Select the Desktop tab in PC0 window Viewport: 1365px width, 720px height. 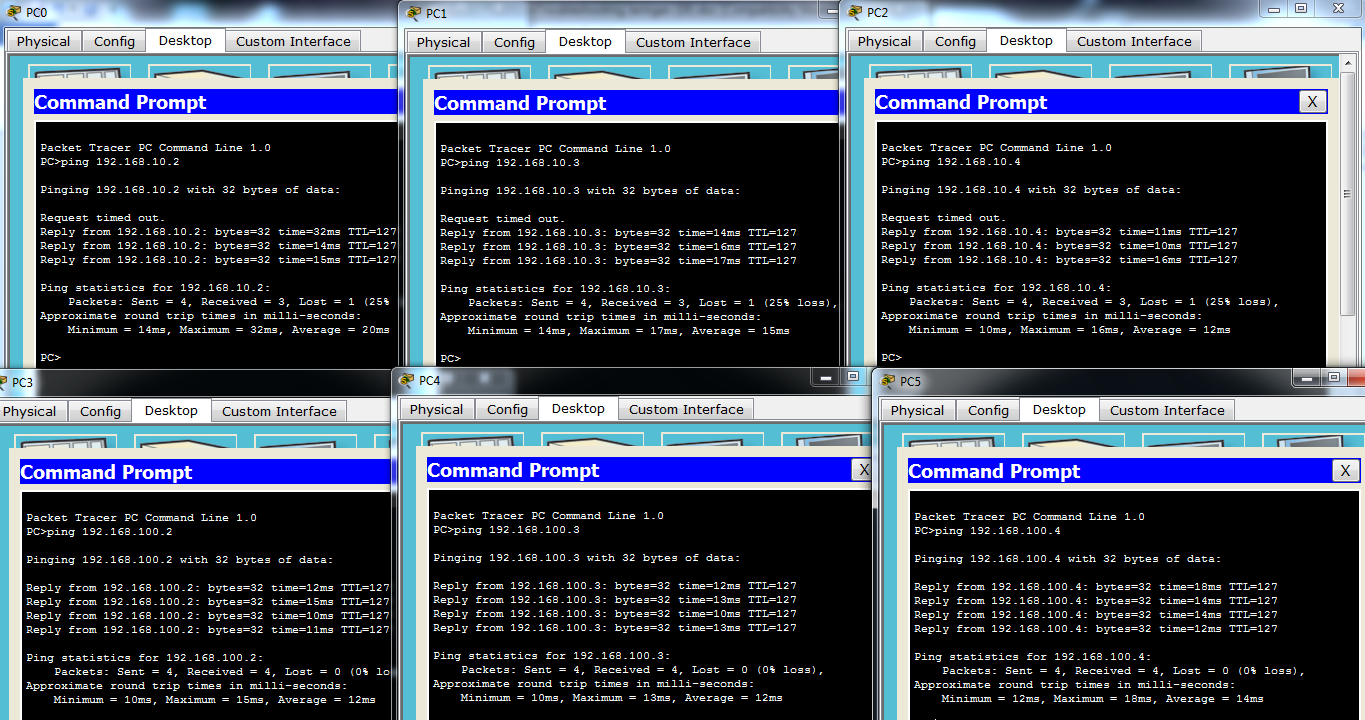pyautogui.click(x=185, y=41)
